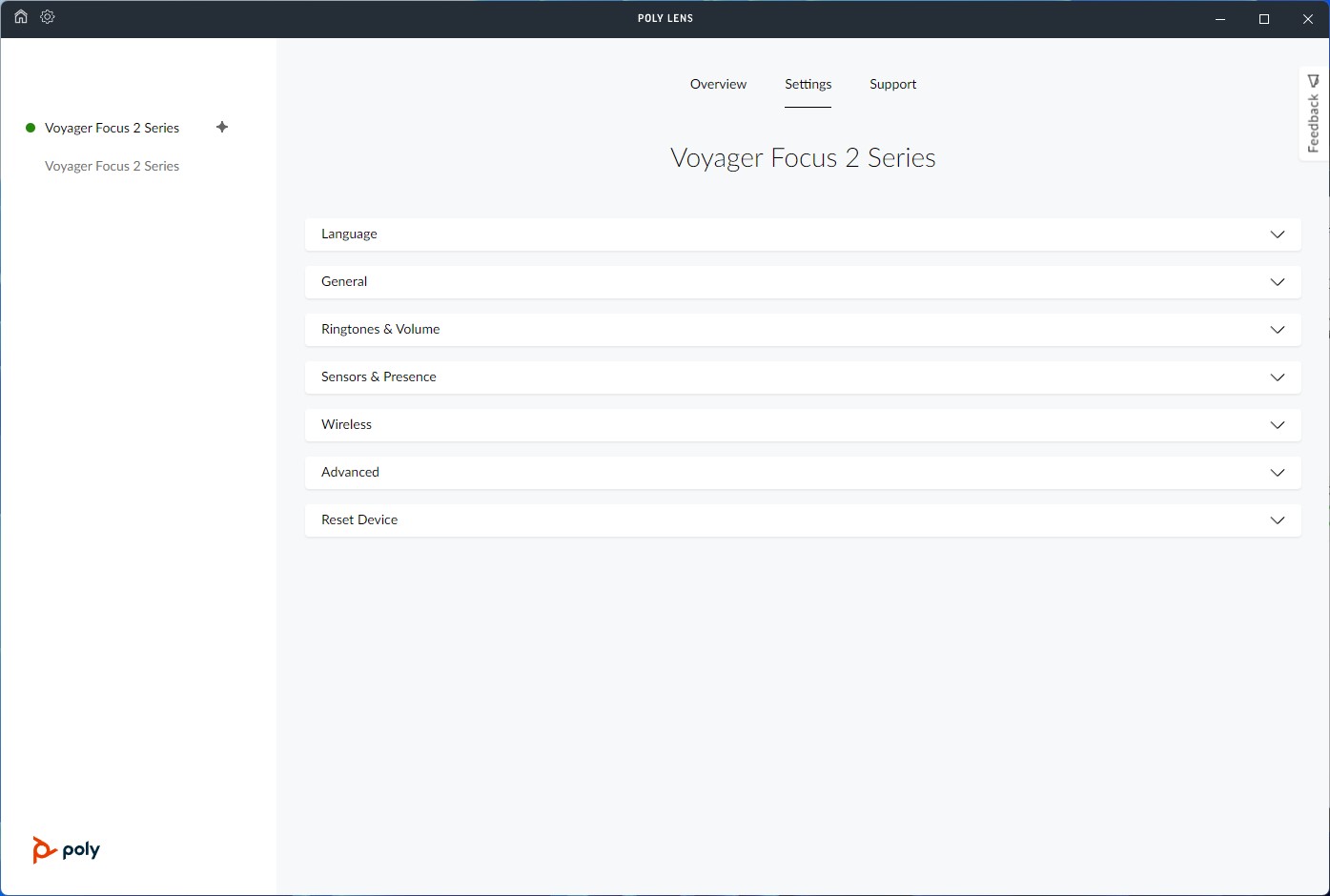Expand the Advanced section chevron

tap(1278, 473)
